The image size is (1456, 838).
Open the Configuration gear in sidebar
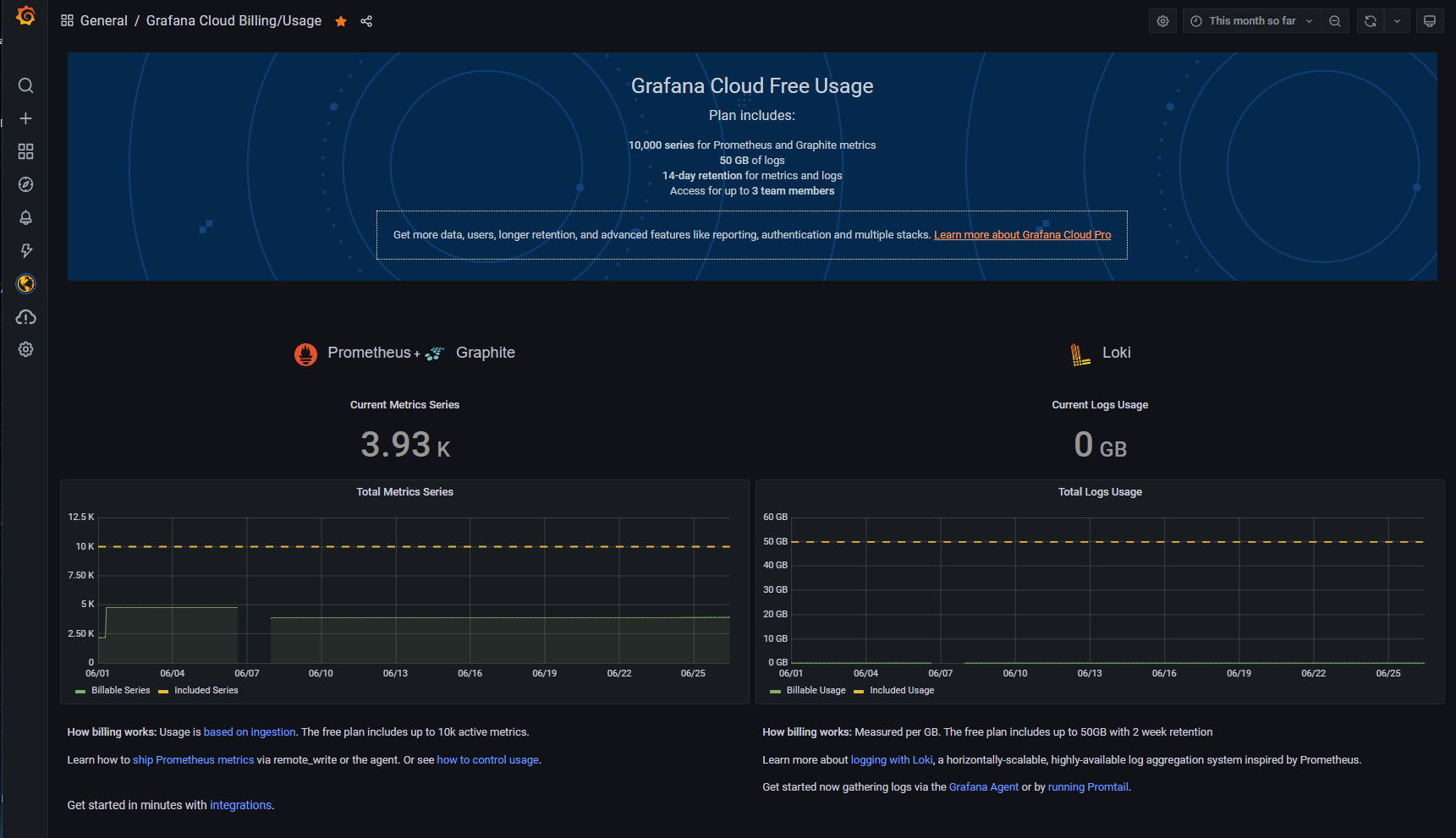pos(25,349)
